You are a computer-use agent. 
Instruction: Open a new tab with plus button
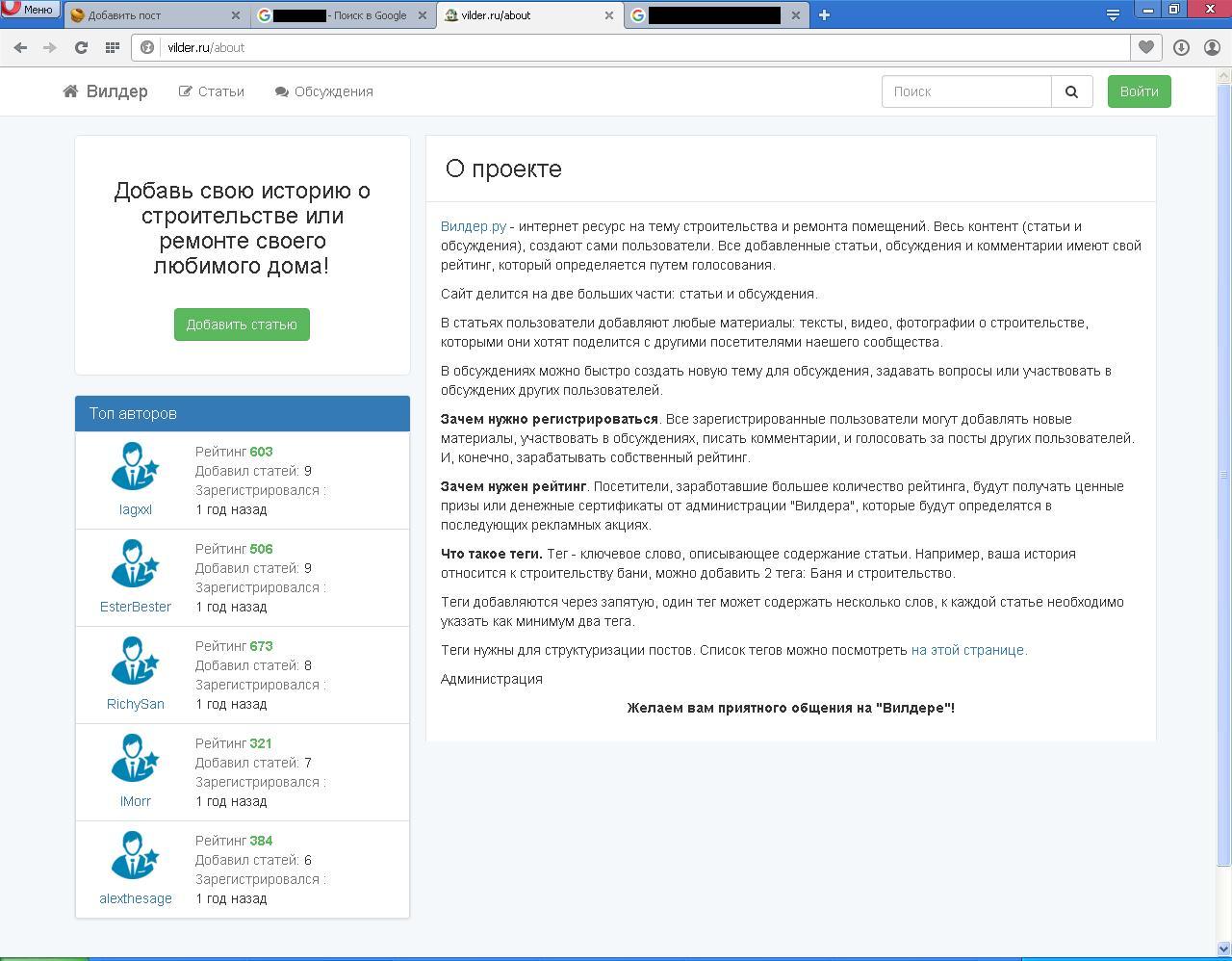[x=824, y=15]
